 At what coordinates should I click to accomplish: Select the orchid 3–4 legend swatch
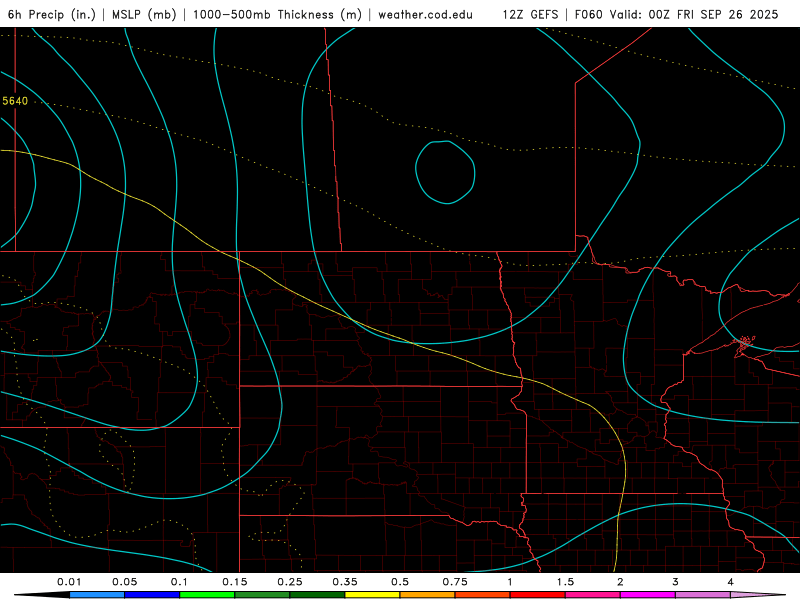pos(703,595)
